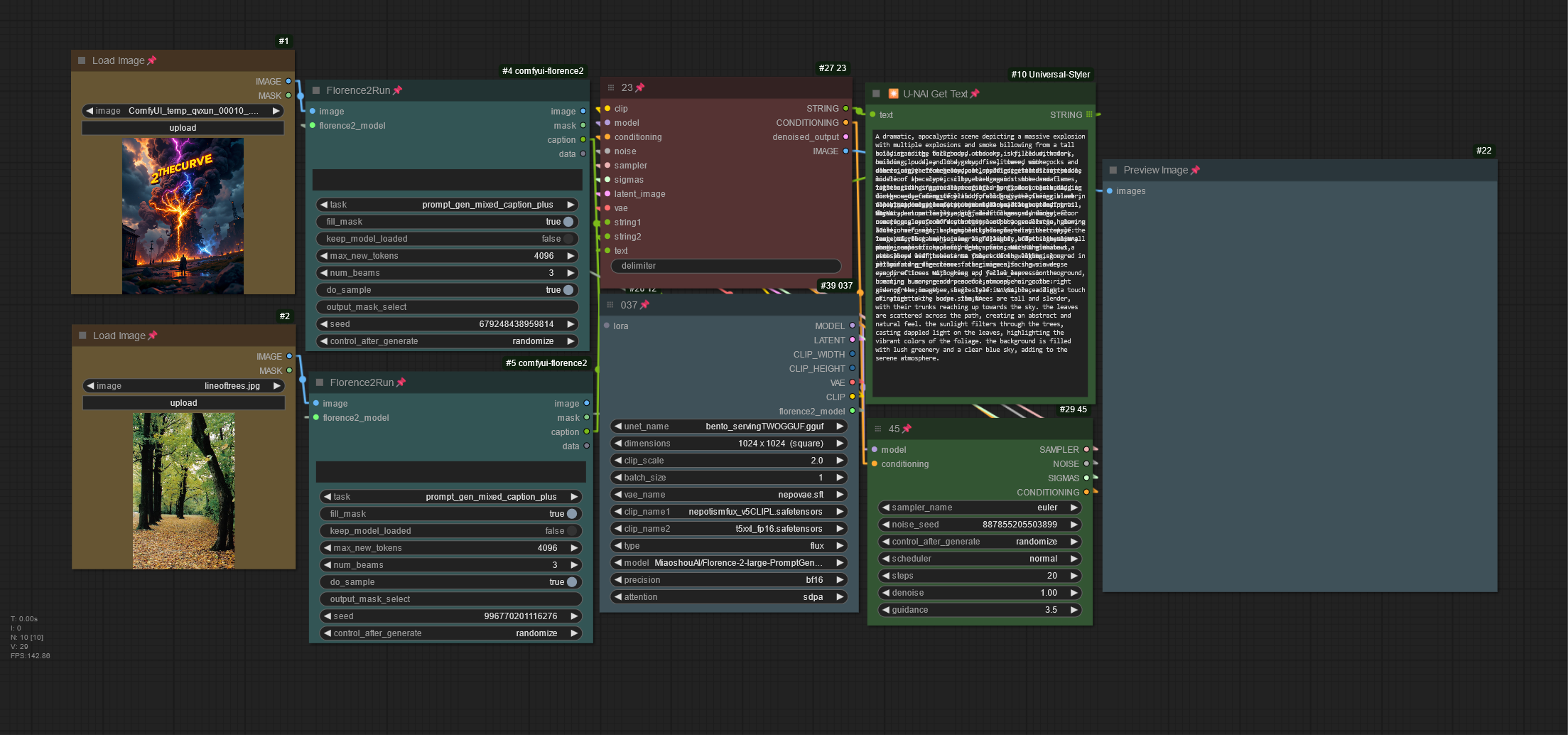
Task: Click the pin icon next to node 45 title
Action: [907, 429]
